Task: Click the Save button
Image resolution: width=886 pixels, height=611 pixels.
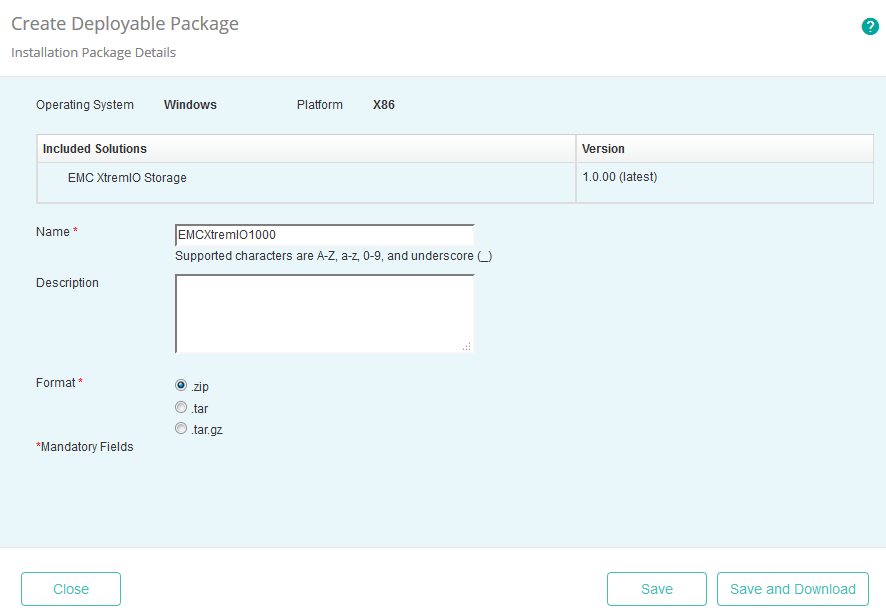Action: coord(656,589)
